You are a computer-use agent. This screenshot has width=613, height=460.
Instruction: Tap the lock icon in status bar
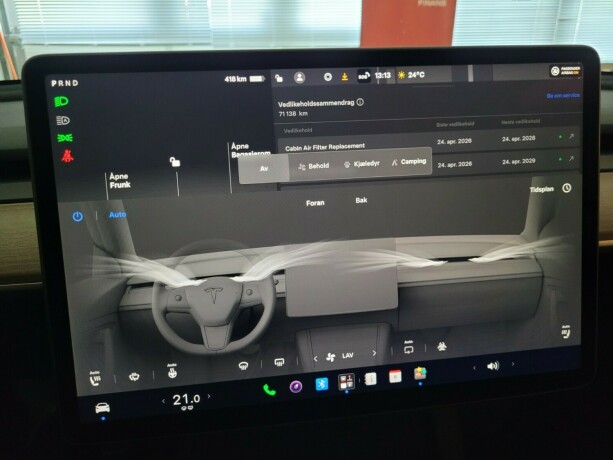click(279, 78)
